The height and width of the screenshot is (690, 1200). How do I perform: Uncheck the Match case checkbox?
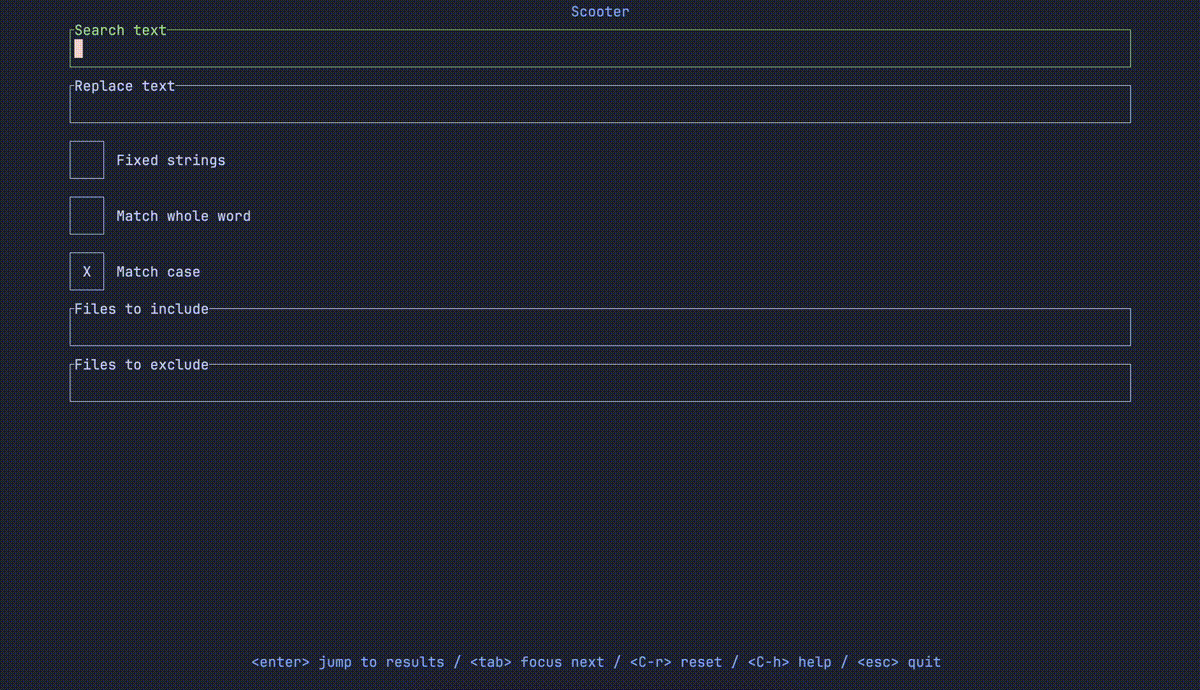(87, 272)
